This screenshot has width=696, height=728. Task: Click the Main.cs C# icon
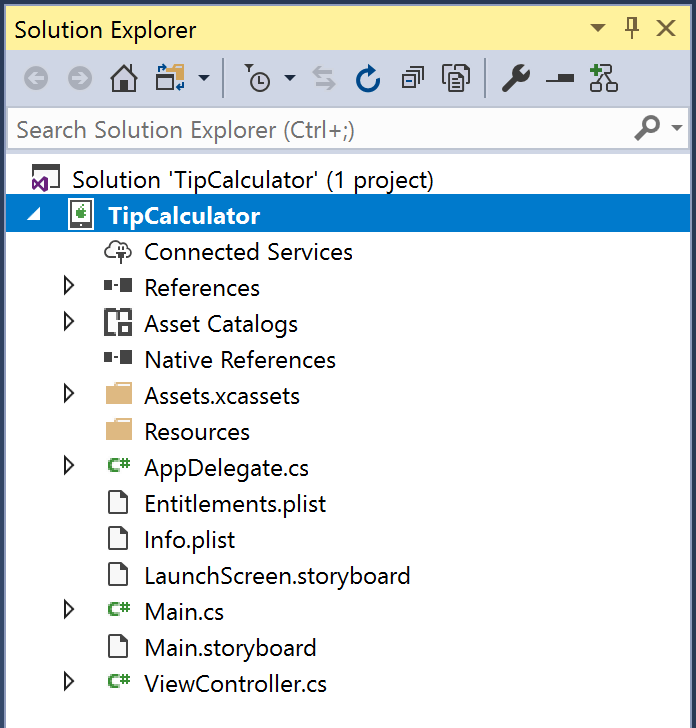[x=119, y=609]
